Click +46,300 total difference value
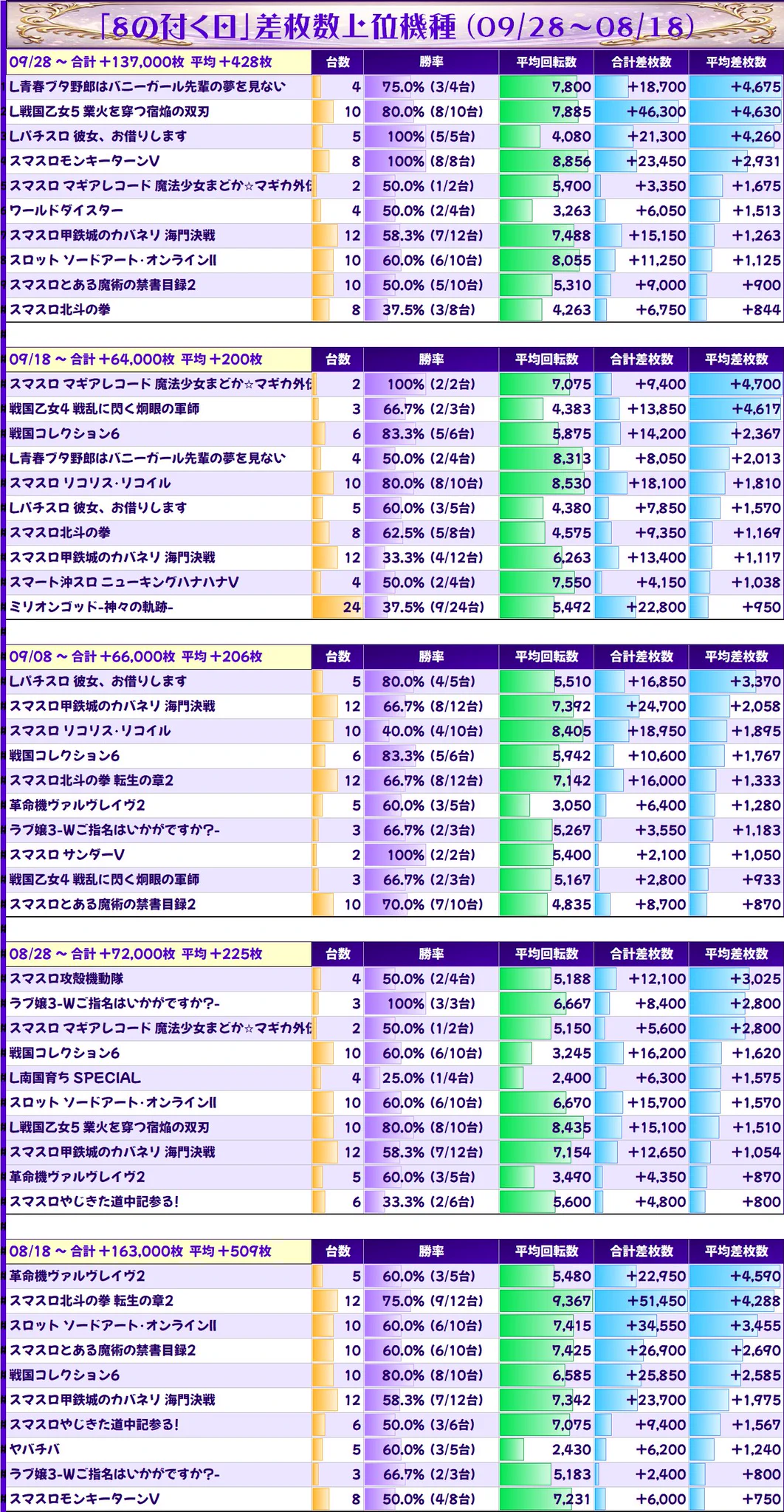The image size is (784, 1512). click(x=641, y=112)
